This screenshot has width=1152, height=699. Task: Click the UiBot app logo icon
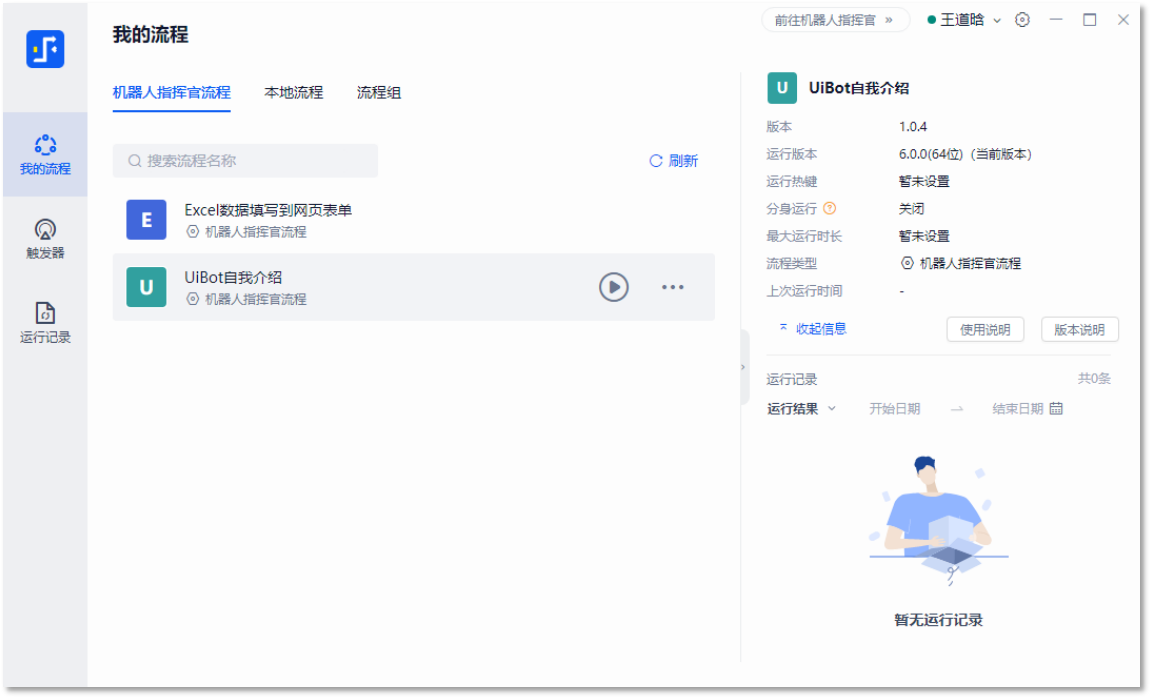click(x=45, y=49)
